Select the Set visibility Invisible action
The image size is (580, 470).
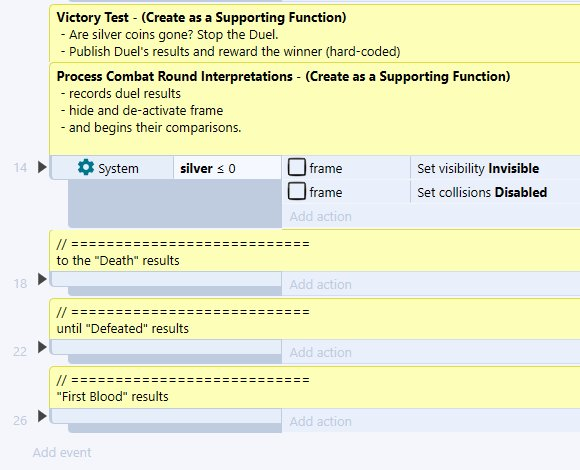click(x=478, y=168)
